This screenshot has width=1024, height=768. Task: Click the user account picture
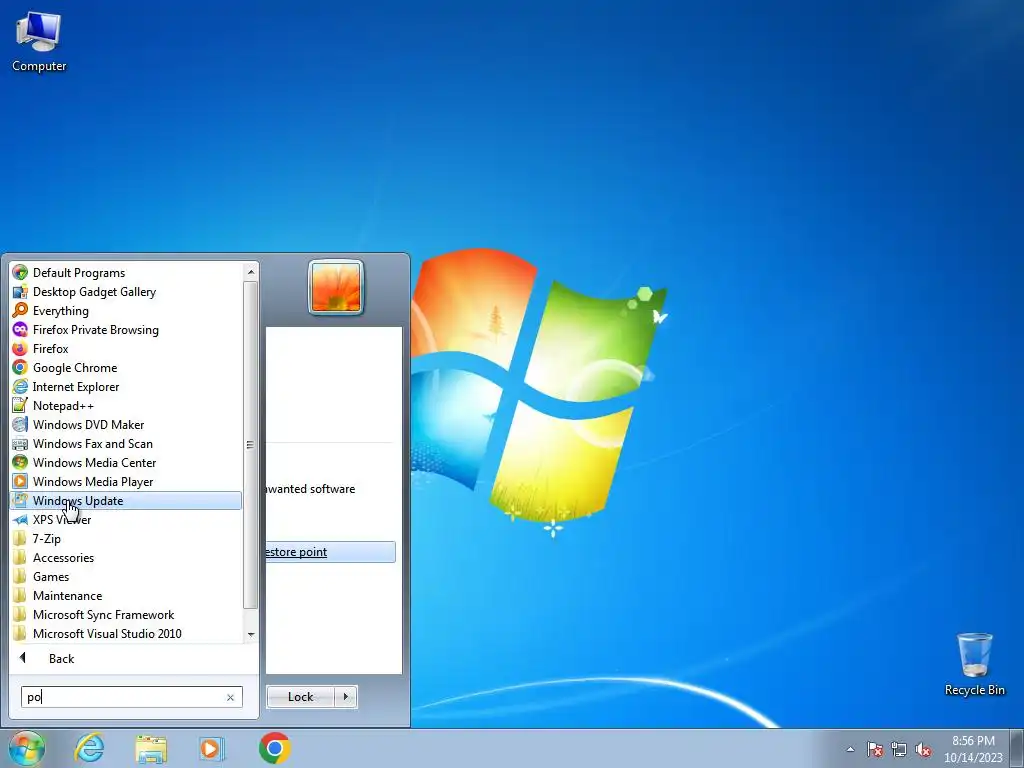coord(336,287)
